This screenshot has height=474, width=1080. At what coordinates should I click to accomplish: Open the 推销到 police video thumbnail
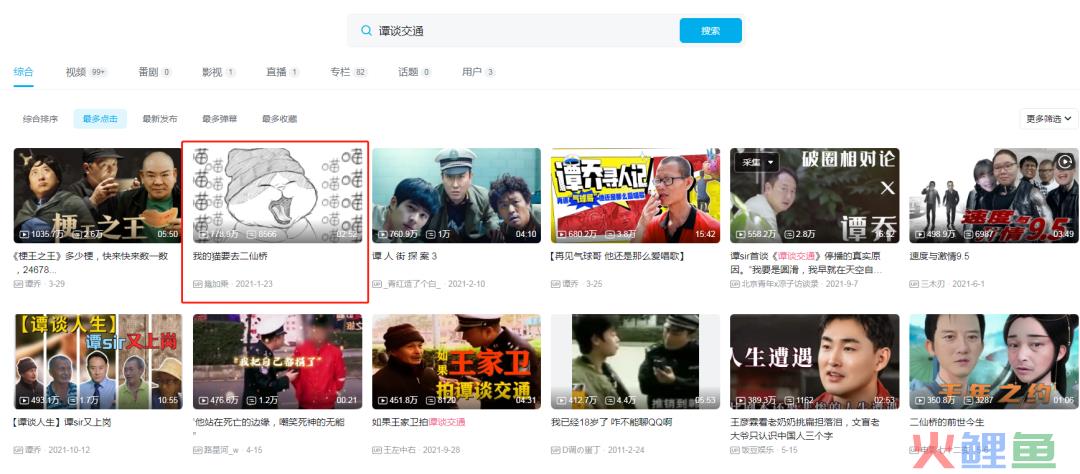[x=635, y=362]
